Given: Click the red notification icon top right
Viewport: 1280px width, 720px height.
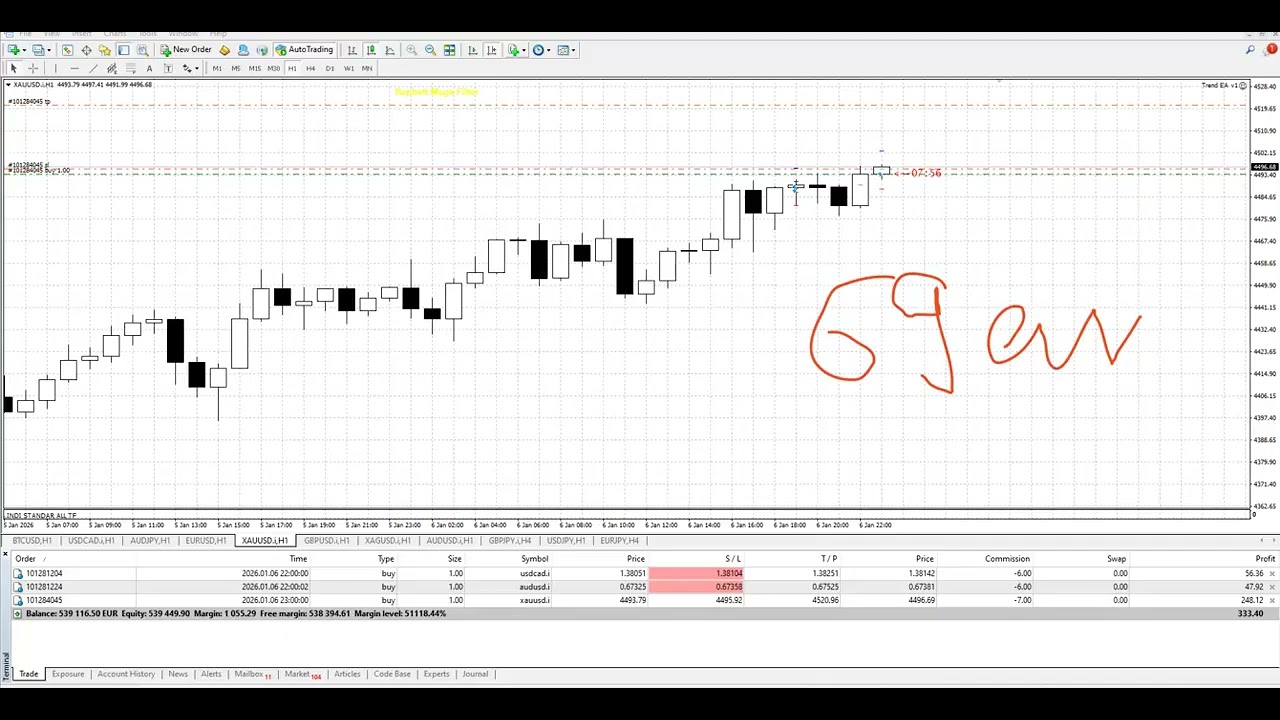Looking at the screenshot, I should click(1271, 49).
